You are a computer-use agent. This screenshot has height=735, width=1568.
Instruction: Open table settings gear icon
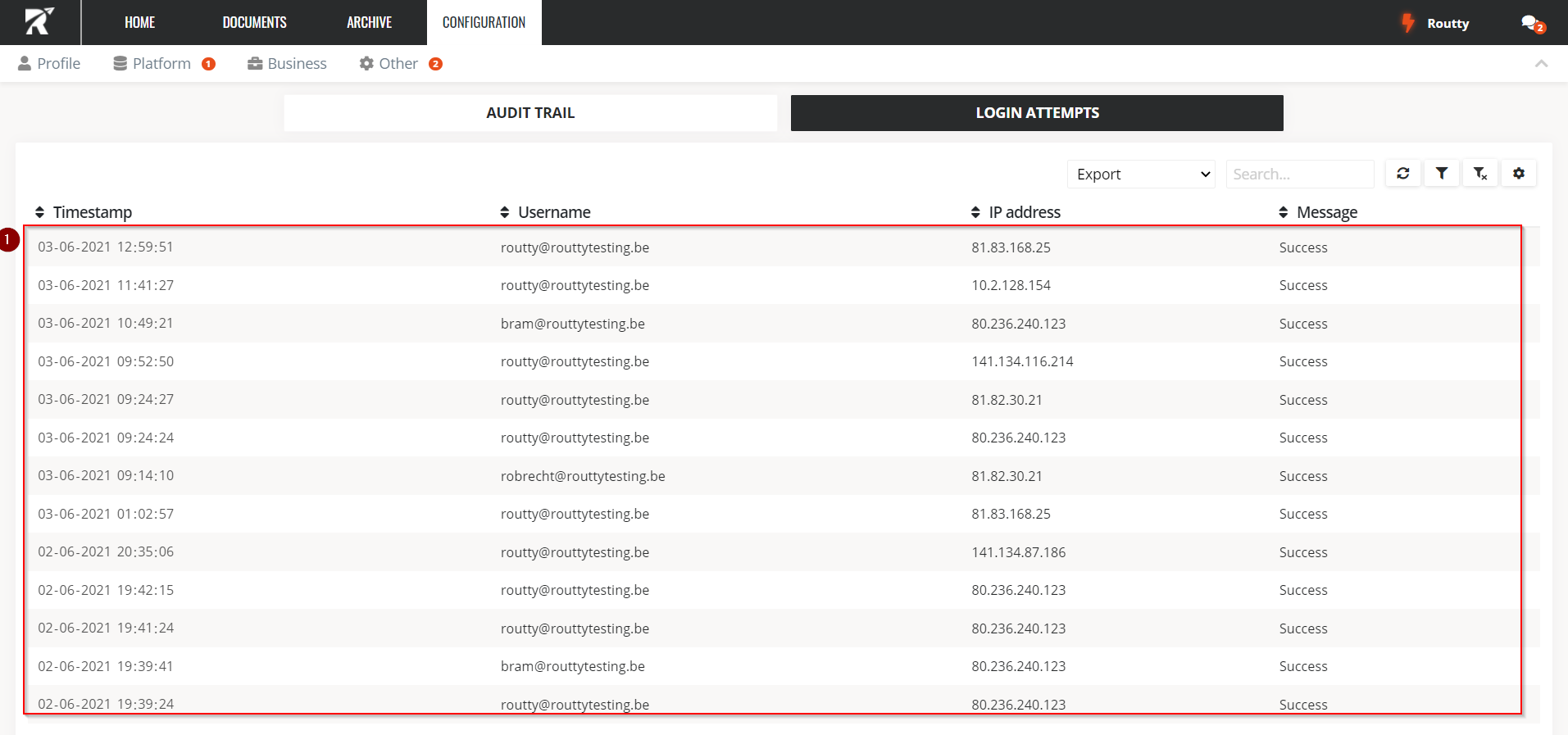click(x=1518, y=174)
